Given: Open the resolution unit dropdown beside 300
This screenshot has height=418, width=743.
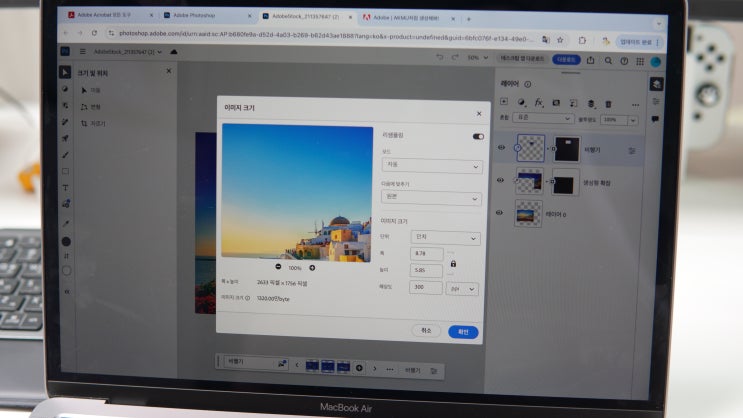Looking at the screenshot, I should pyautogui.click(x=462, y=288).
